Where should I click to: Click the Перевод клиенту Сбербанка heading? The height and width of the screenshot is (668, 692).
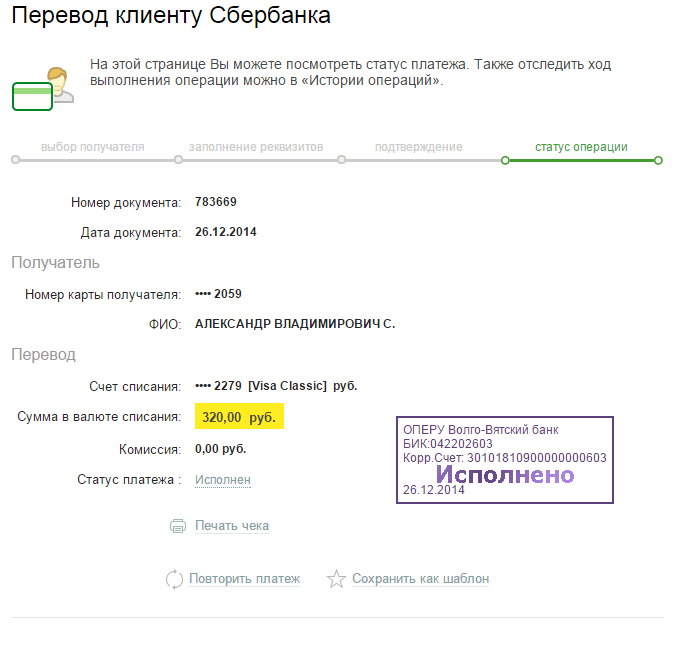click(x=171, y=16)
